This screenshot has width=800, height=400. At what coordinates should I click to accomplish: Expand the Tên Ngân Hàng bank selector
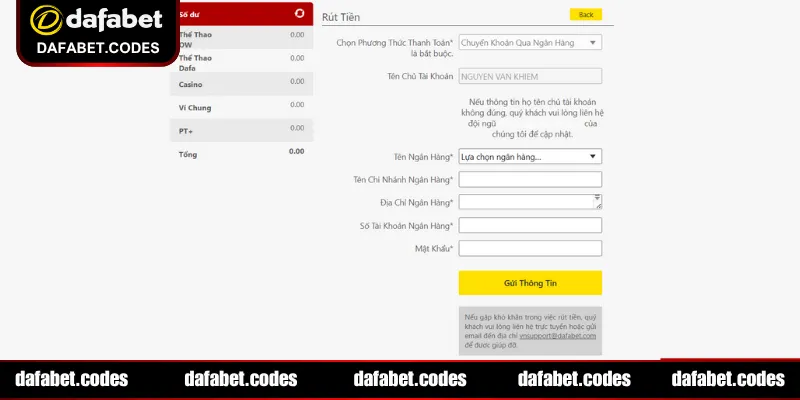coord(529,156)
